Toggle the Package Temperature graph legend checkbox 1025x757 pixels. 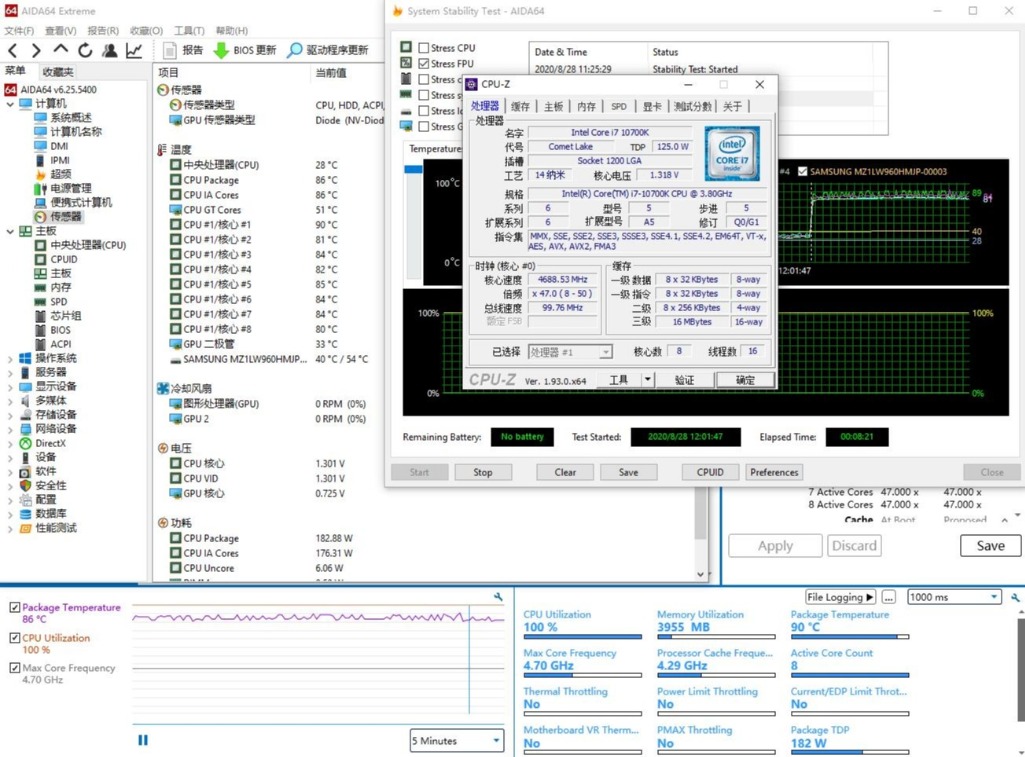(x=13, y=607)
